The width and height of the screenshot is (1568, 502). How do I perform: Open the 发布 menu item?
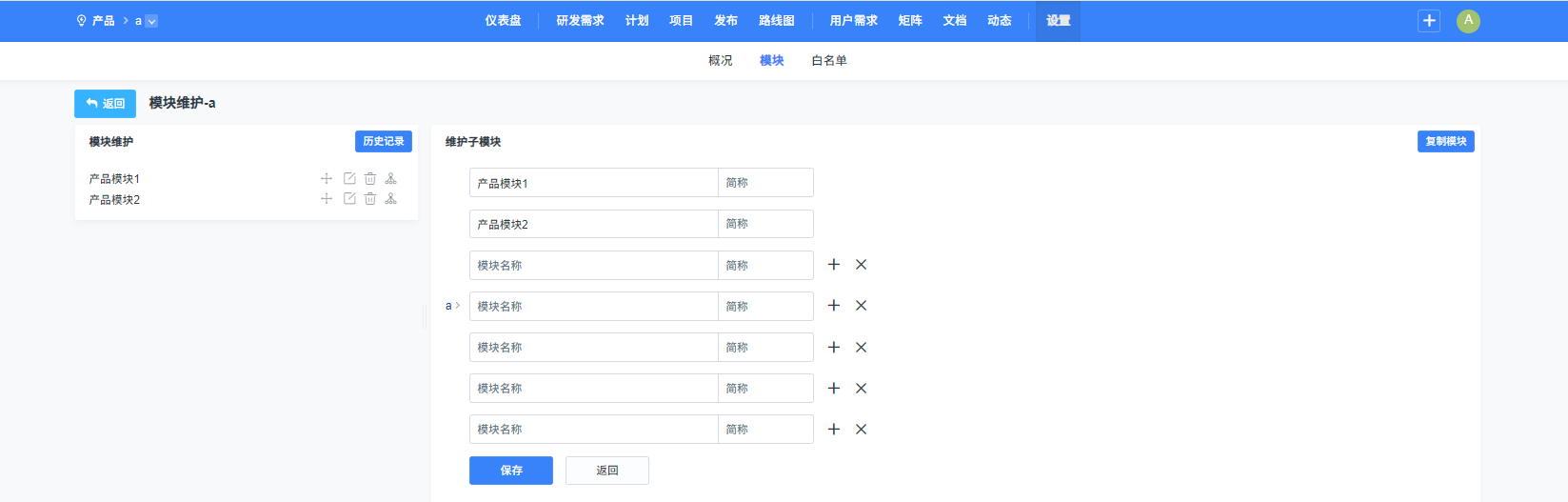(725, 21)
